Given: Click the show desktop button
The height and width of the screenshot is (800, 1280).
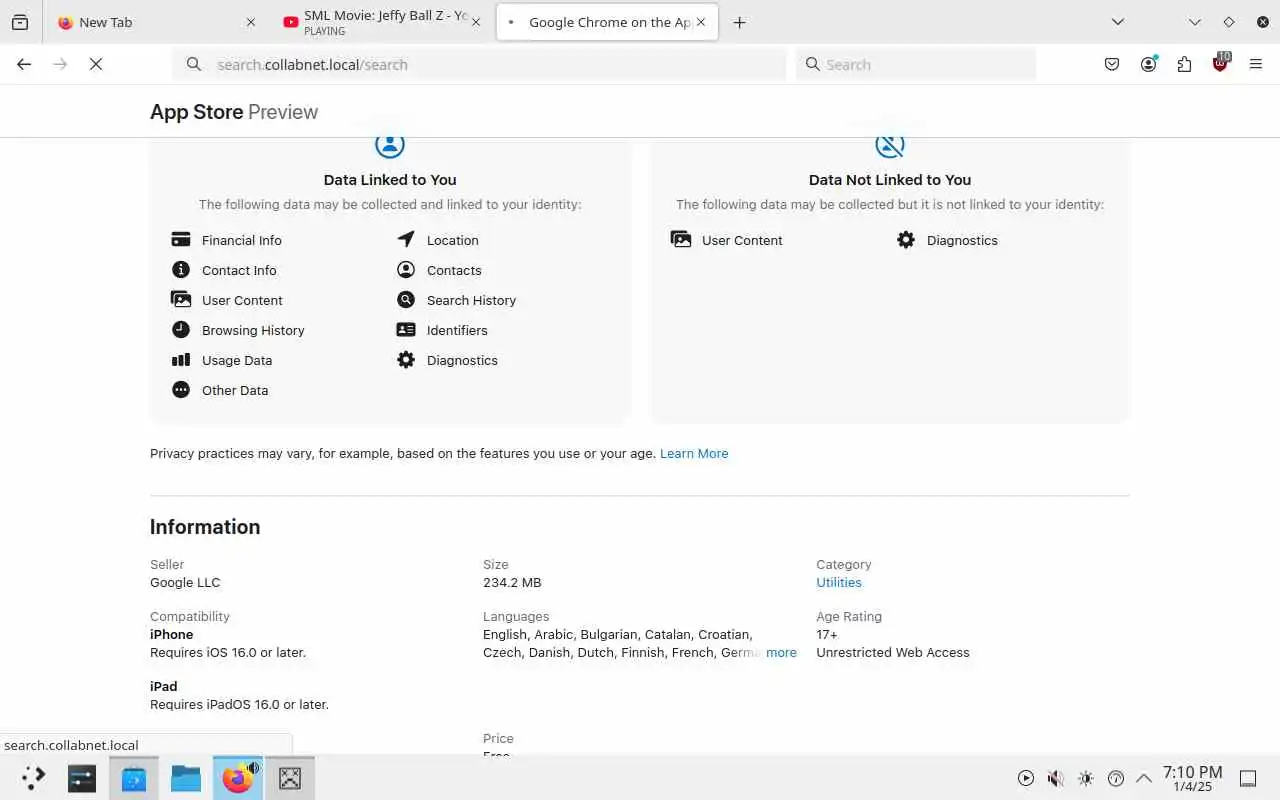Looking at the screenshot, I should (x=1248, y=778).
